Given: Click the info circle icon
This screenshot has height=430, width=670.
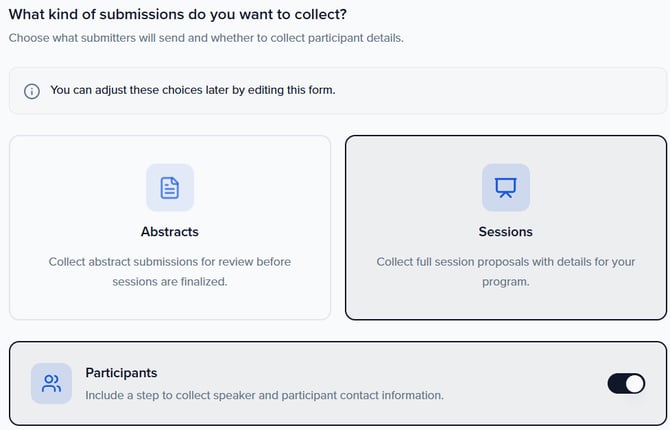Looking at the screenshot, I should [32, 90].
